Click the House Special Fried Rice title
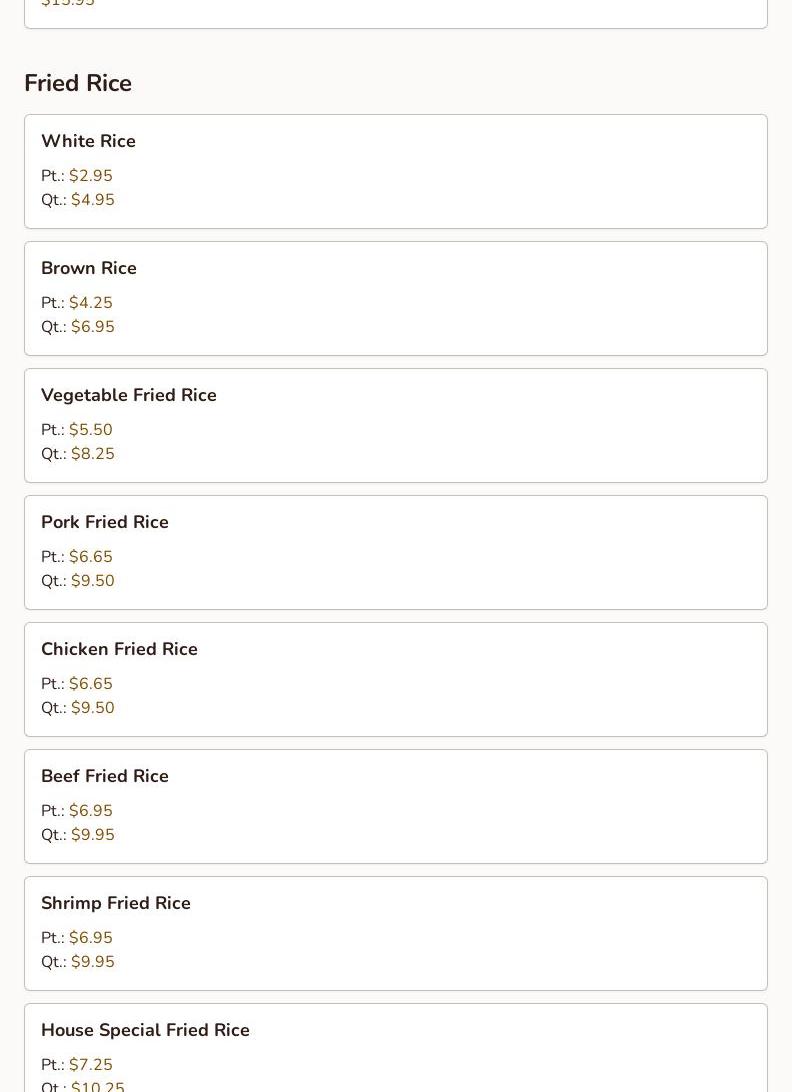Viewport: 792px width, 1092px height. pos(145,1030)
